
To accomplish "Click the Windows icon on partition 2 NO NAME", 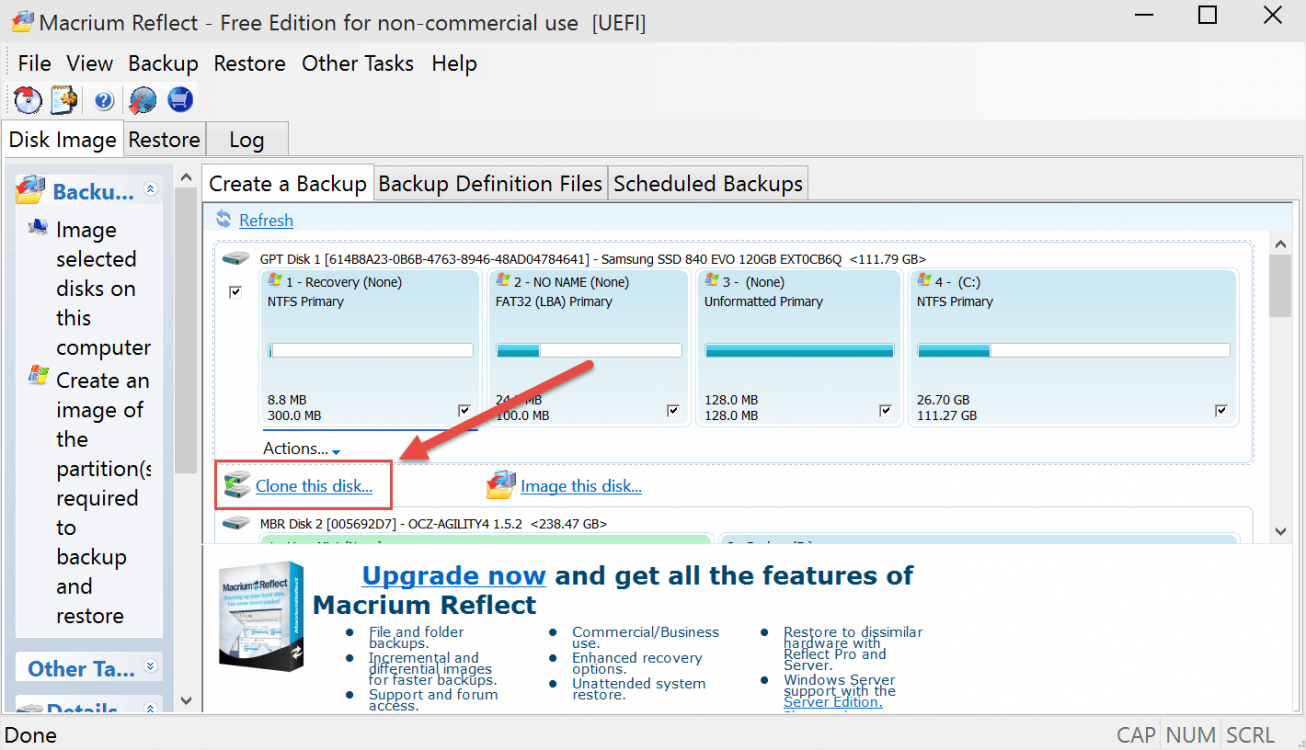I will (x=502, y=281).
